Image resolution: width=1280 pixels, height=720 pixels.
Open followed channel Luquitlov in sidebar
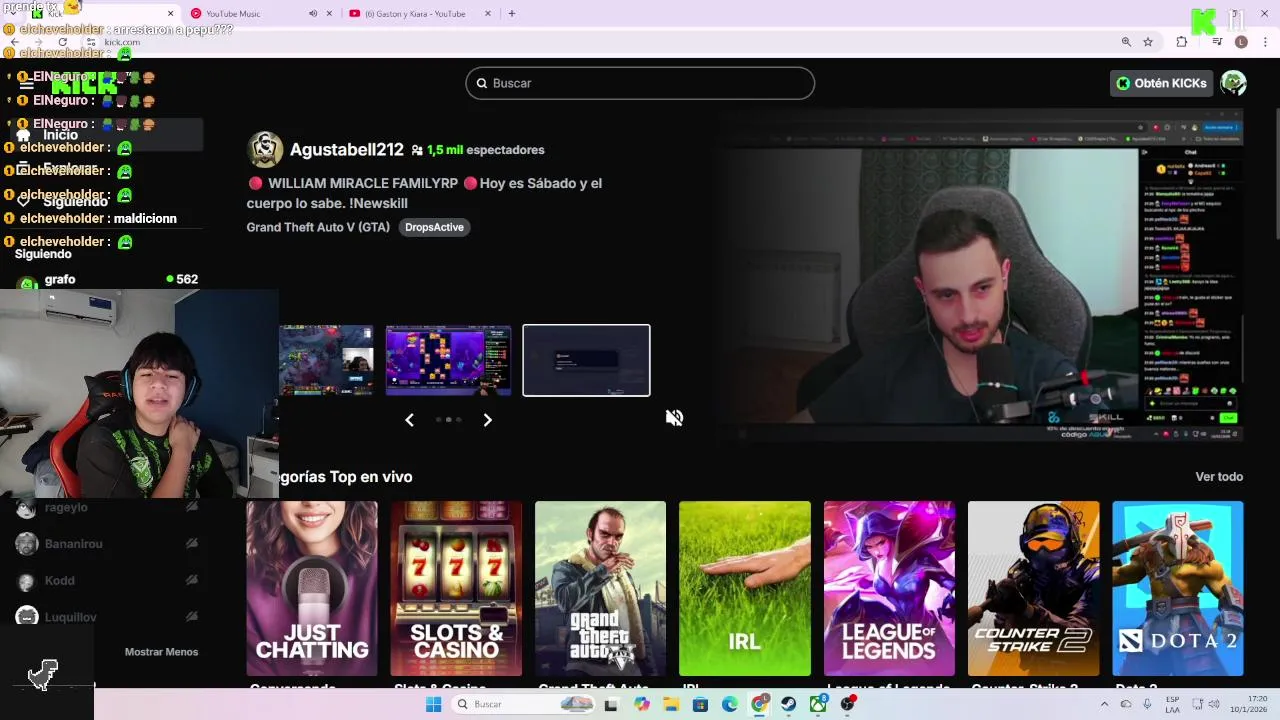pos(107,617)
